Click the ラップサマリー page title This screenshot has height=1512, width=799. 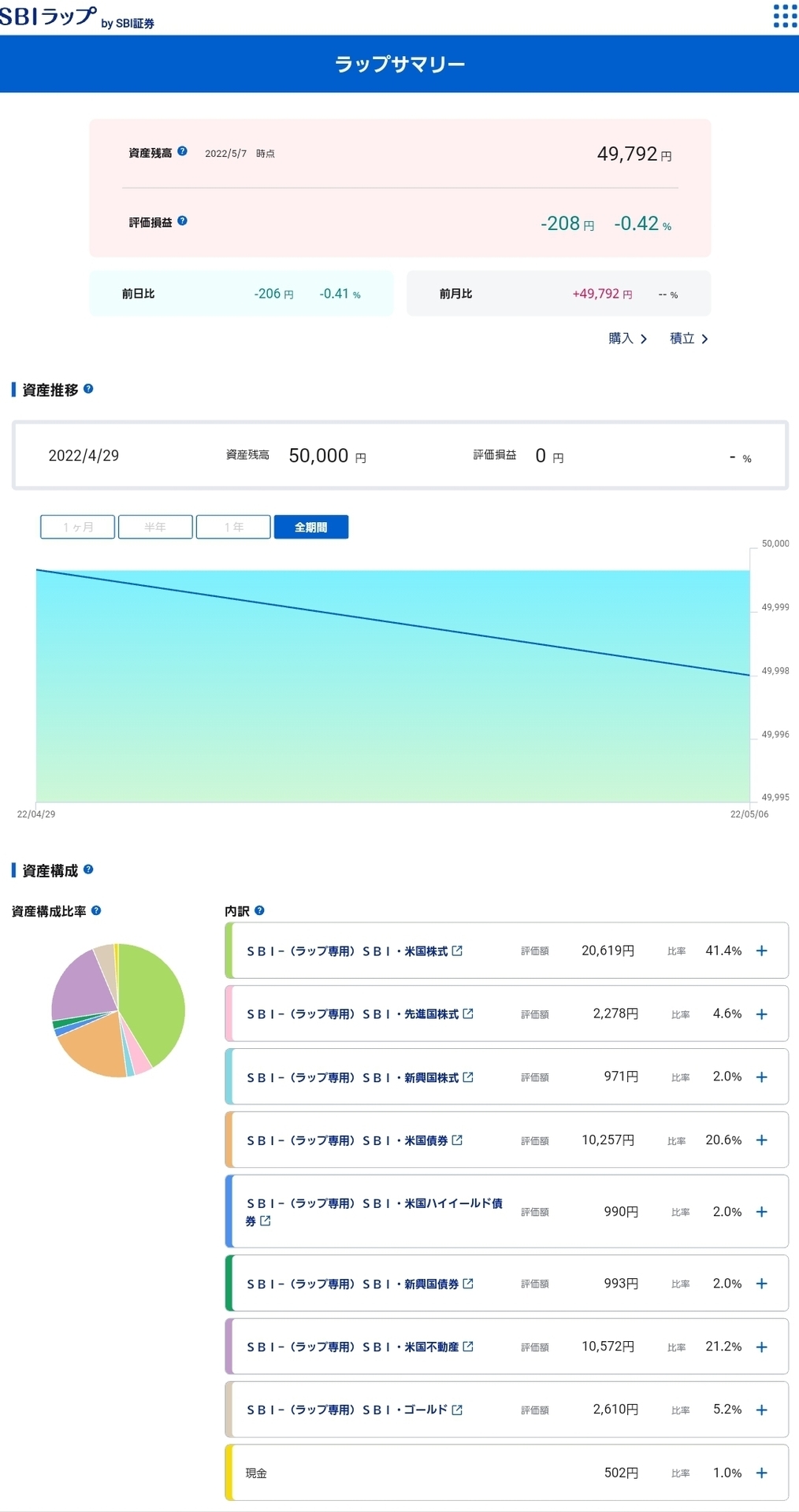pos(399,64)
